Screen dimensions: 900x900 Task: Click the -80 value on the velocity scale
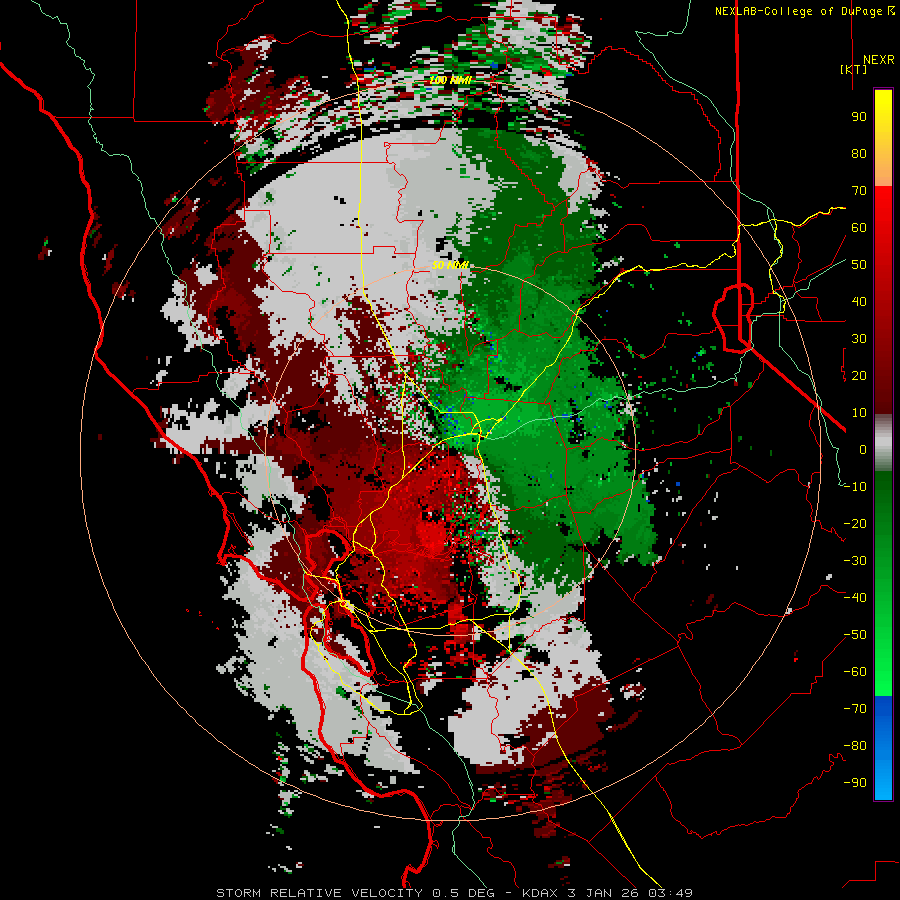click(x=855, y=746)
